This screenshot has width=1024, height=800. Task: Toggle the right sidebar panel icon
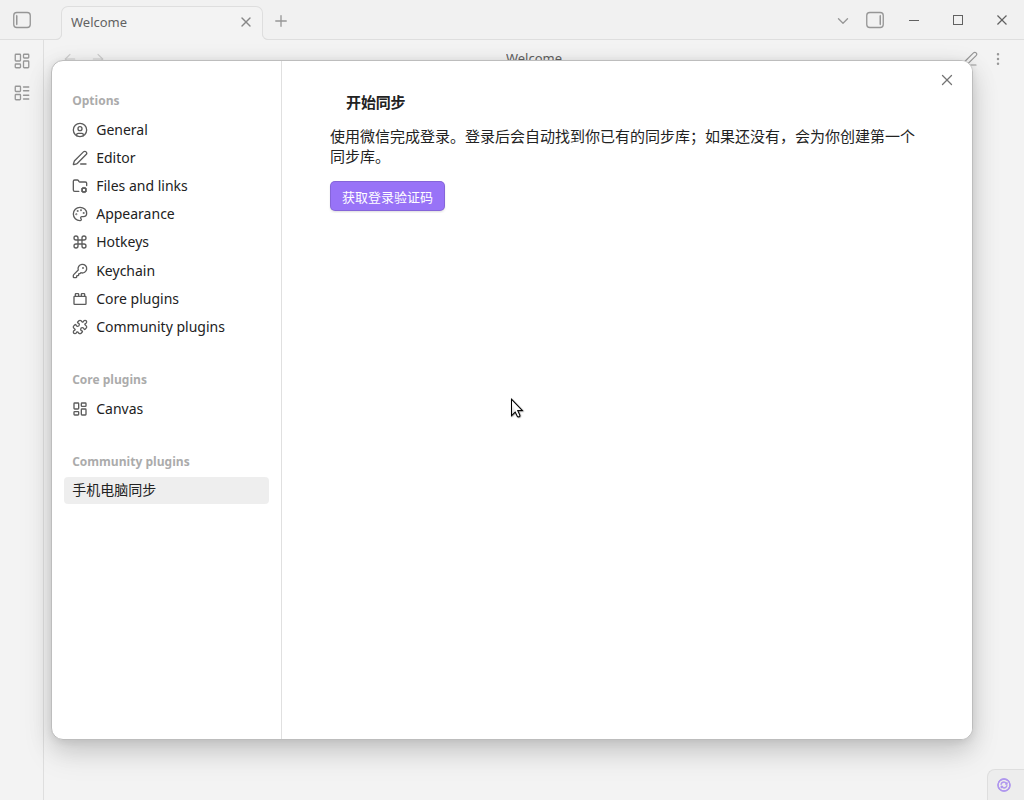click(875, 20)
